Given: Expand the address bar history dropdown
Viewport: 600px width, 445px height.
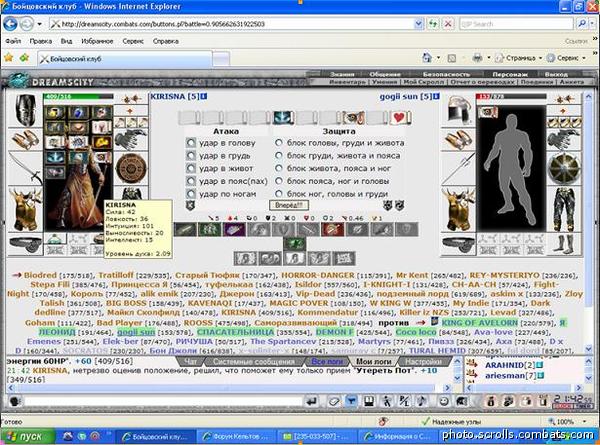Looking at the screenshot, I should click(418, 24).
